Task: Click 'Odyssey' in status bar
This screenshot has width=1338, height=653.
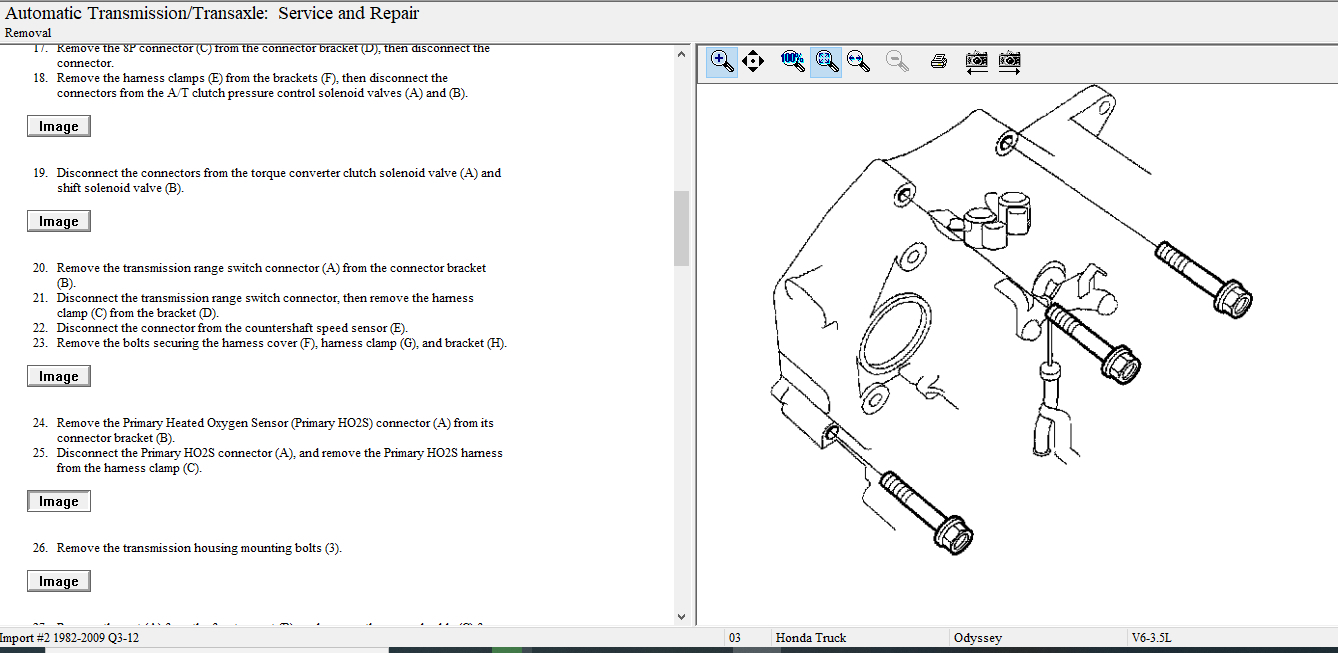Action: 978,637
